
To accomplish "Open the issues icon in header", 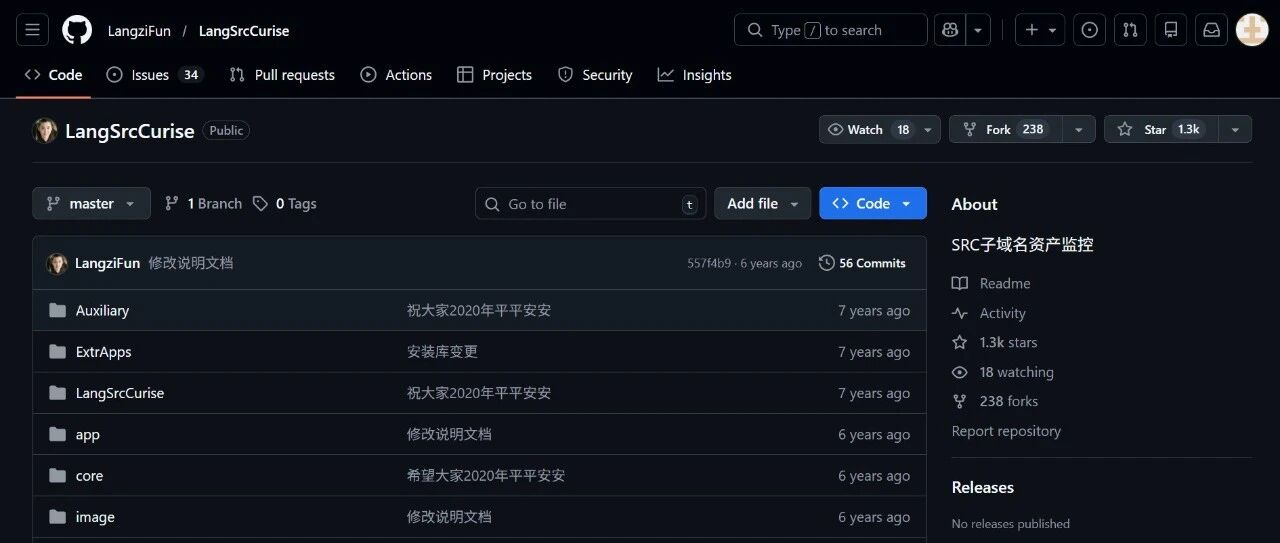I will pos(1090,30).
